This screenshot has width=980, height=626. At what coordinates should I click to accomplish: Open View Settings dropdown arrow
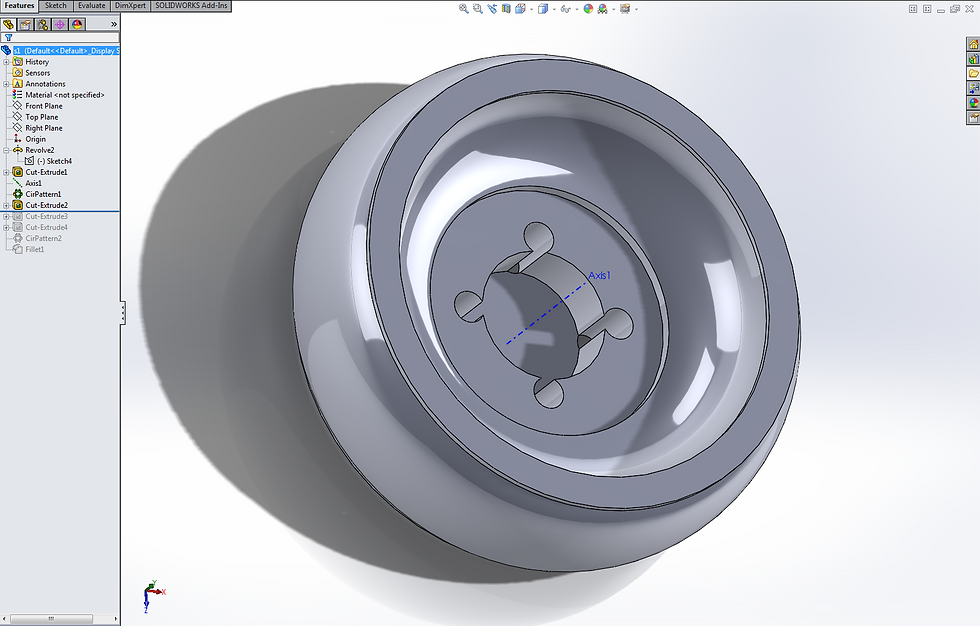tap(636, 9)
